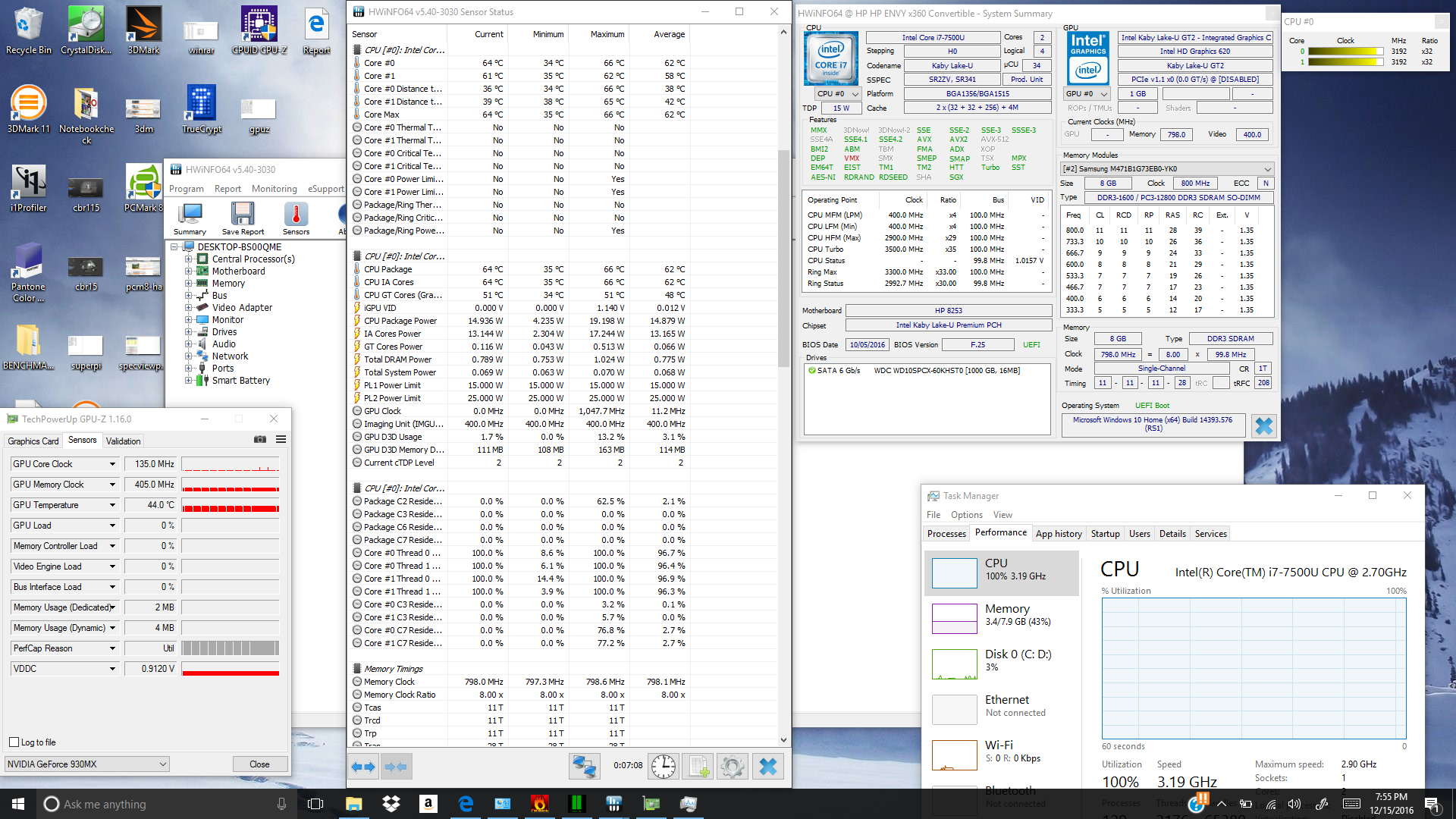The height and width of the screenshot is (819, 1456).
Task: Open HWiNFO sensor settings gear
Action: coord(733,767)
